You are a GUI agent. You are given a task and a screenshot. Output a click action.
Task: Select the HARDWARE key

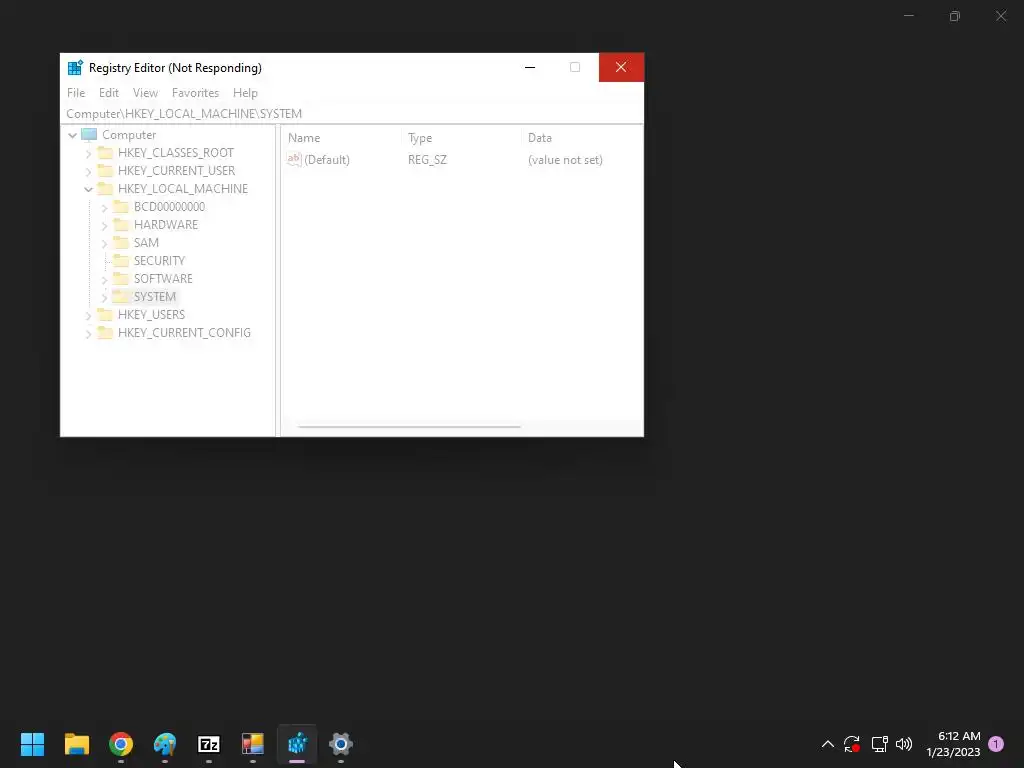[x=165, y=225]
